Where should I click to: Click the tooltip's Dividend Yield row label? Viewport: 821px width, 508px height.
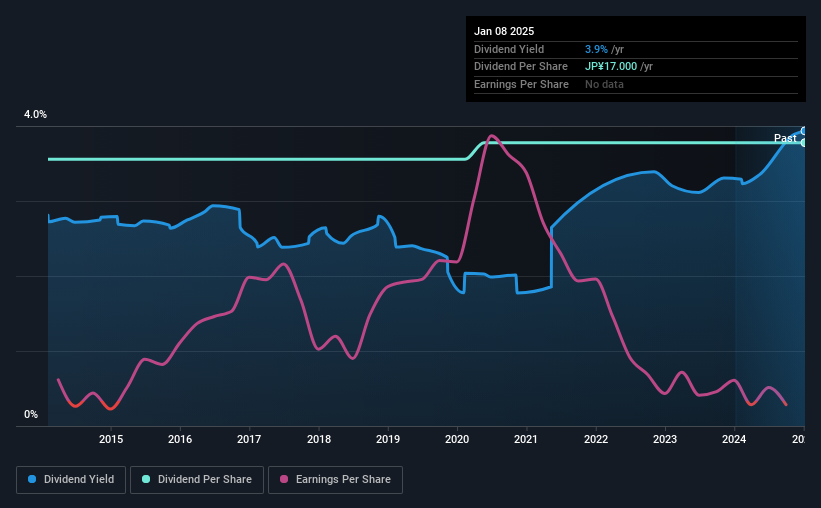[x=509, y=49]
